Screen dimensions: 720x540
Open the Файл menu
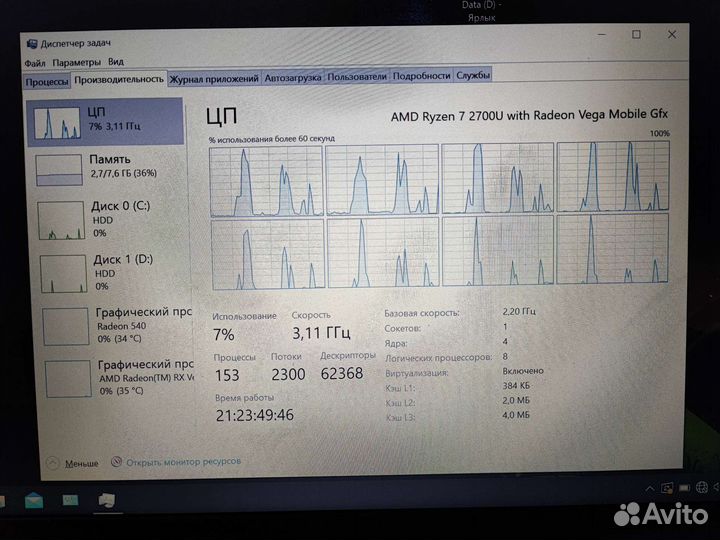[x=34, y=63]
